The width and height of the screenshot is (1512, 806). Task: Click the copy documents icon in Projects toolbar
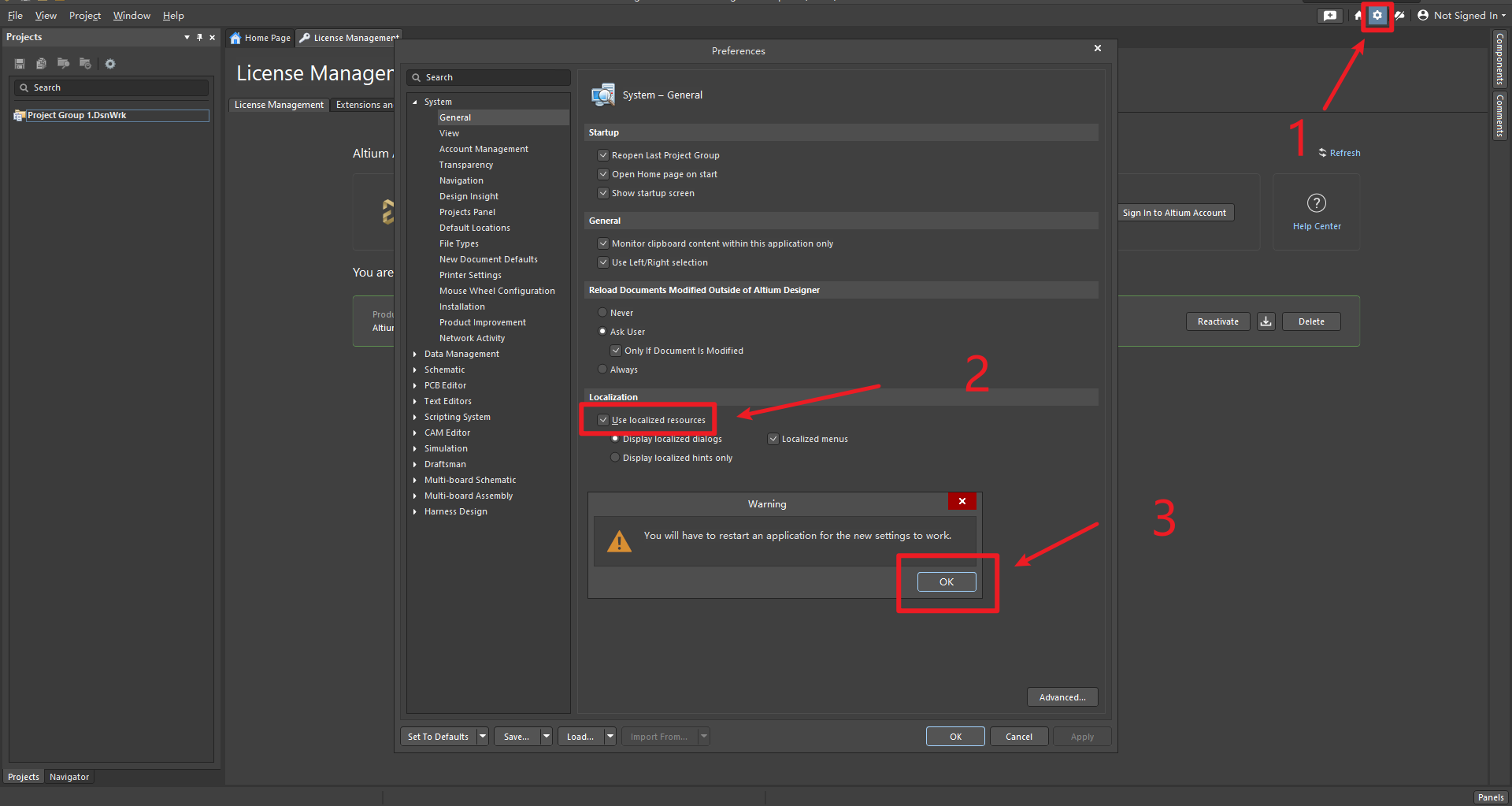(x=41, y=64)
